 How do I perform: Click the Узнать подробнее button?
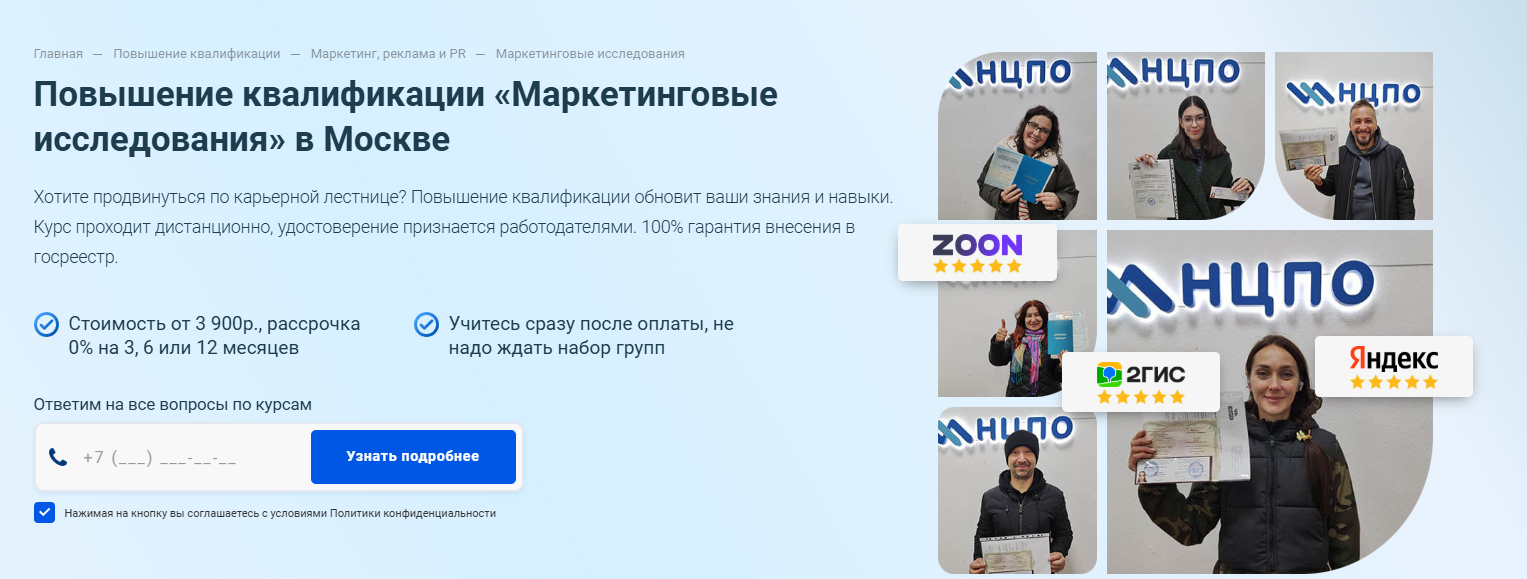pos(413,457)
